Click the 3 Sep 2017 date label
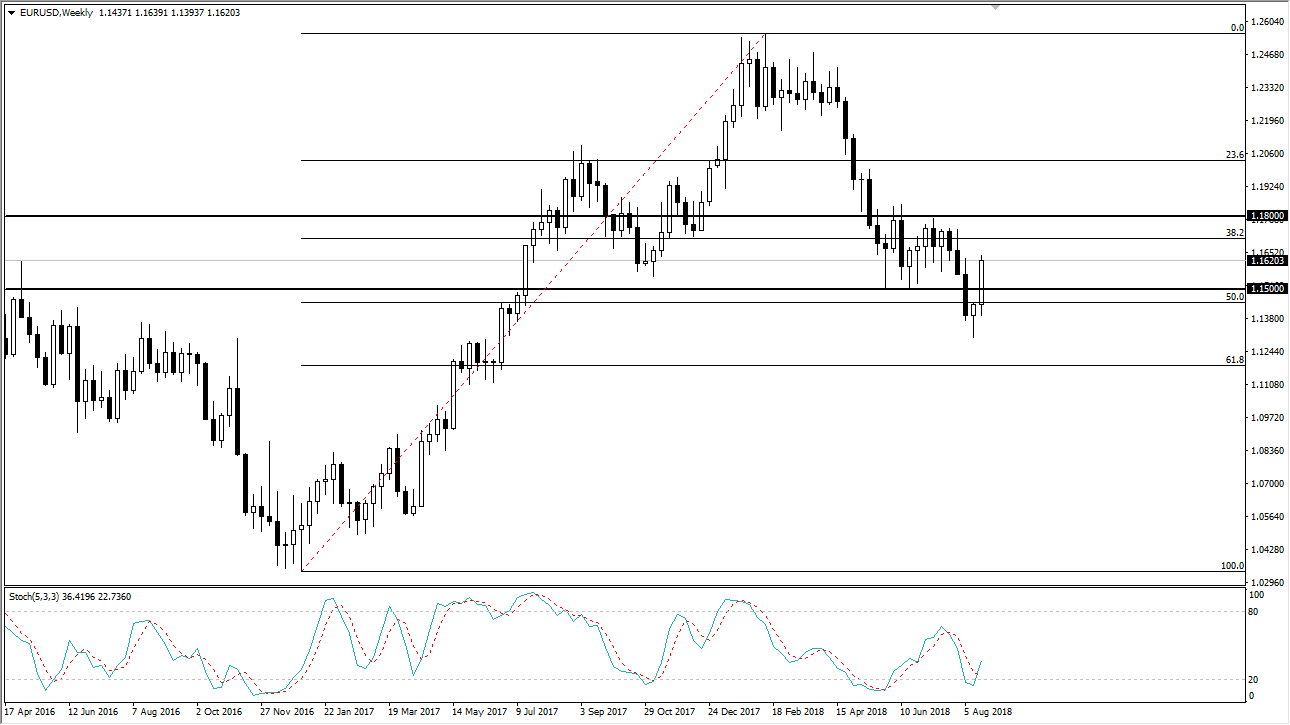The width and height of the screenshot is (1290, 725). pyautogui.click(x=605, y=712)
